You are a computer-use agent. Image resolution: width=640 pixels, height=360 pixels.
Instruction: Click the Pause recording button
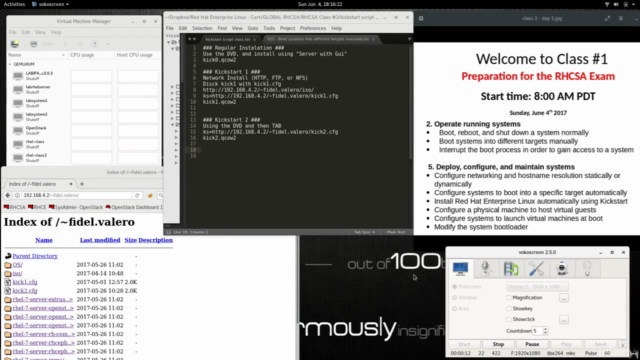[532, 344]
